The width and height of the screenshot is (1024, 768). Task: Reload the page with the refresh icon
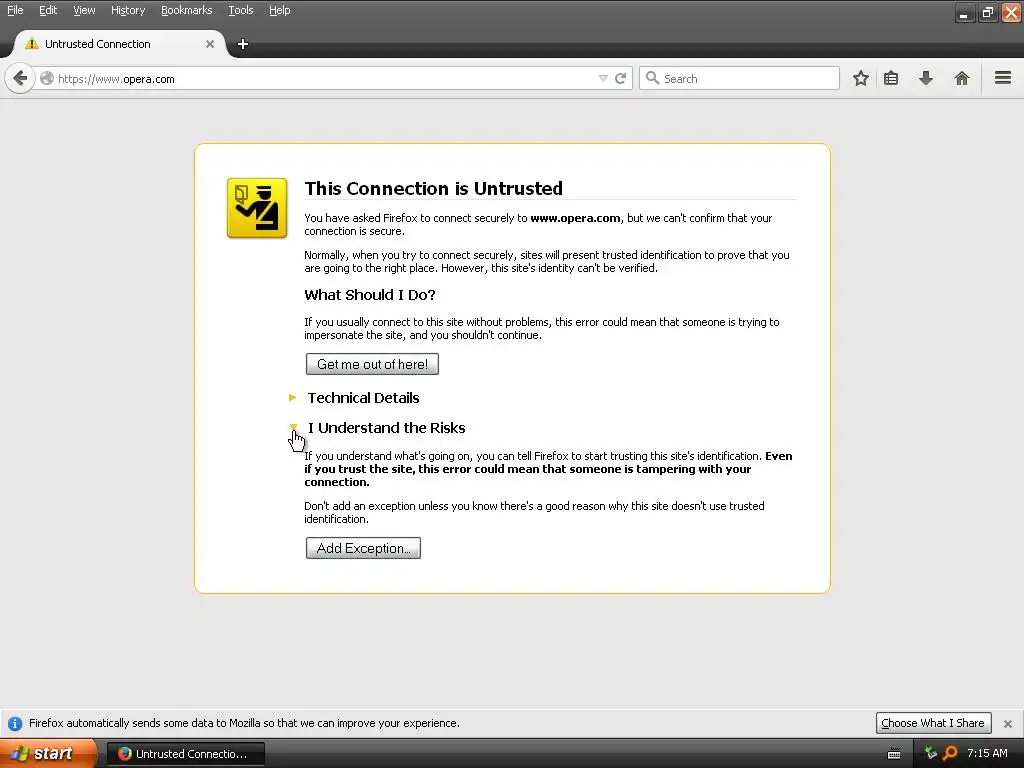(x=620, y=78)
